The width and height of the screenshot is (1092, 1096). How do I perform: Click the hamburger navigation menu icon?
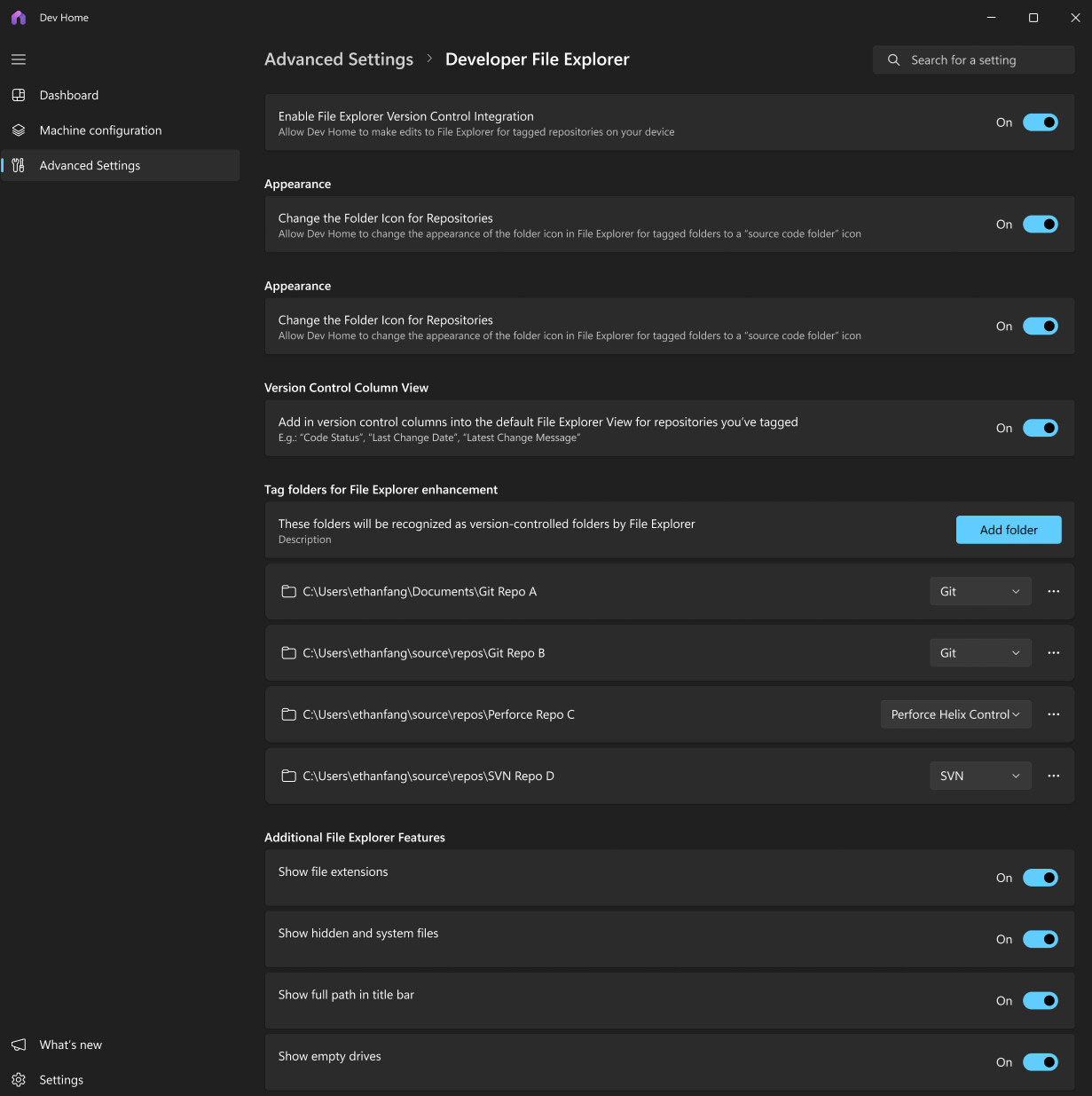pos(19,59)
